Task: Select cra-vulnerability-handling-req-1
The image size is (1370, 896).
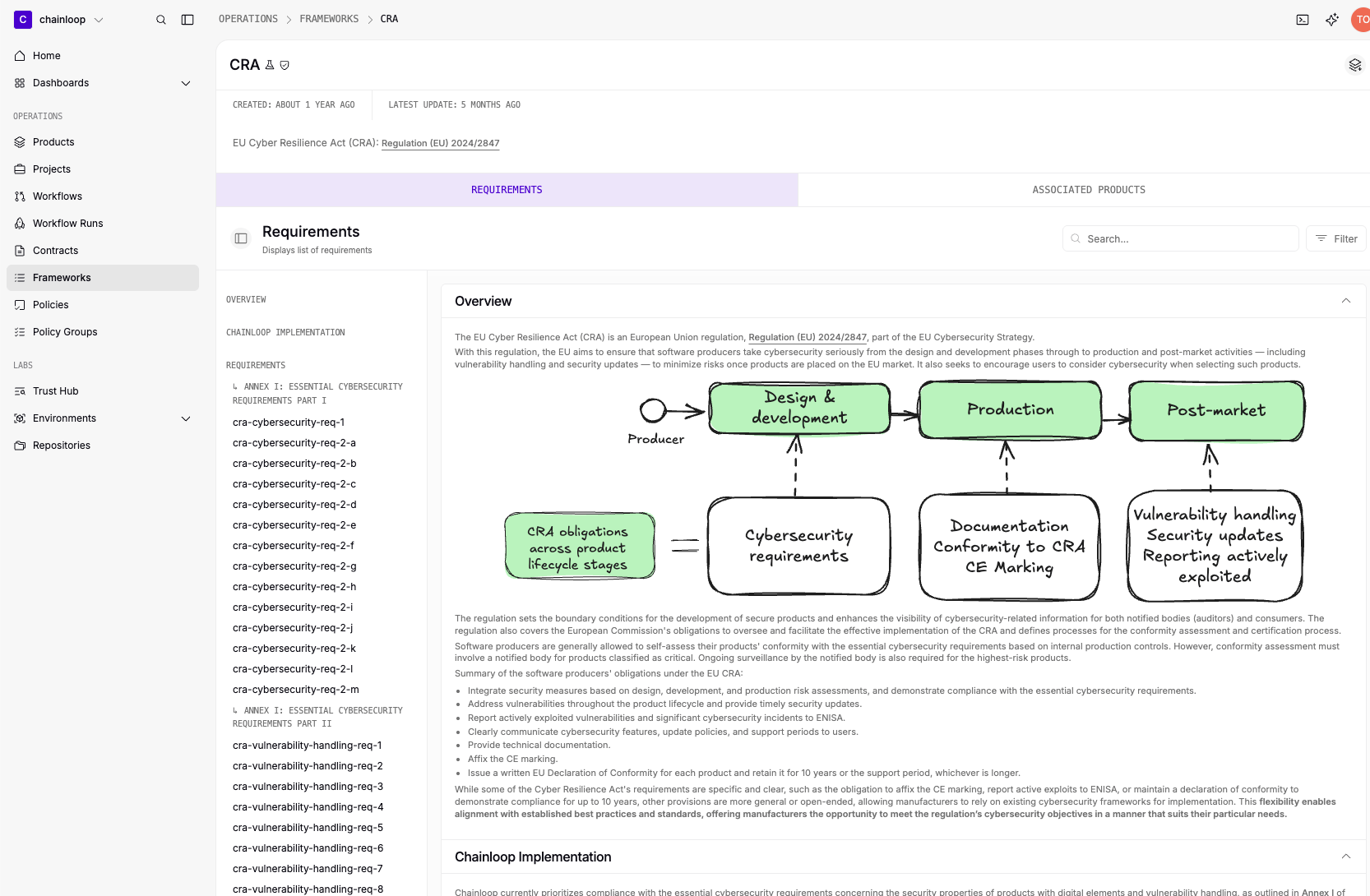Action: click(x=308, y=746)
